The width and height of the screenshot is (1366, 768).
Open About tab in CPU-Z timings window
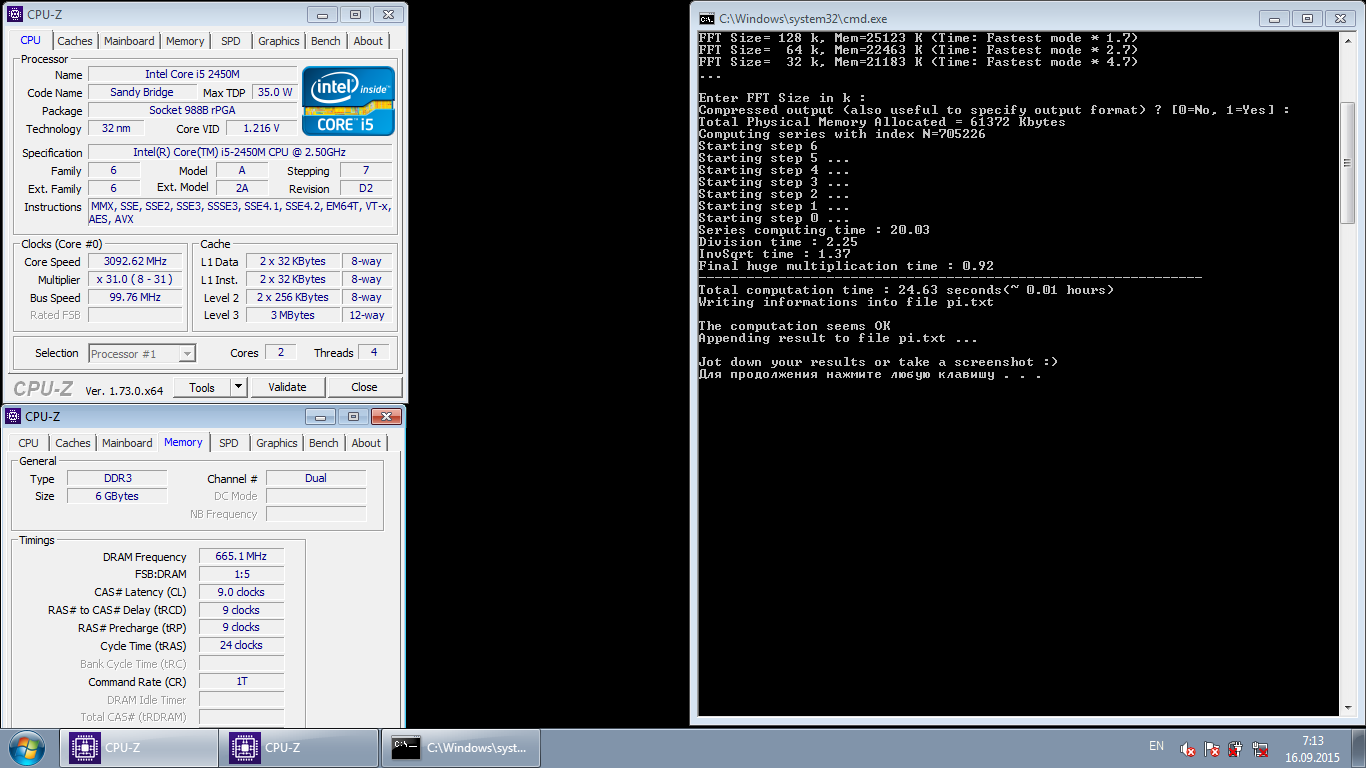tap(366, 443)
